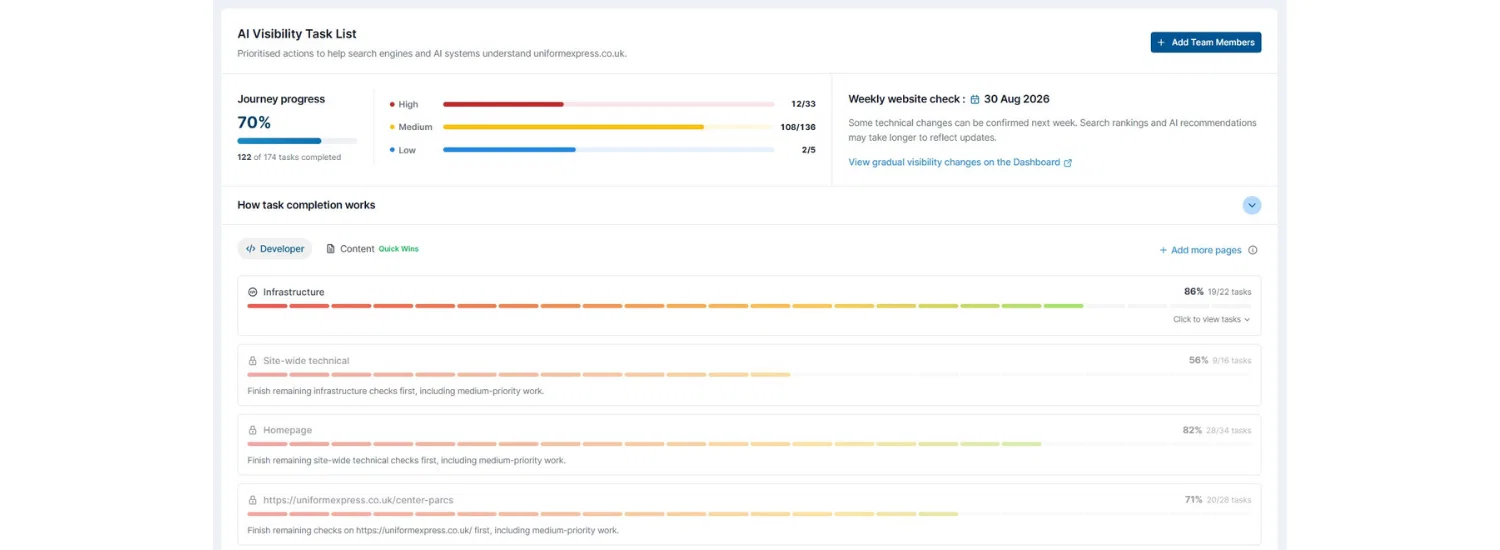The height and width of the screenshot is (550, 1500).
Task: Click the info icon beside Add more pages
Action: (1253, 250)
